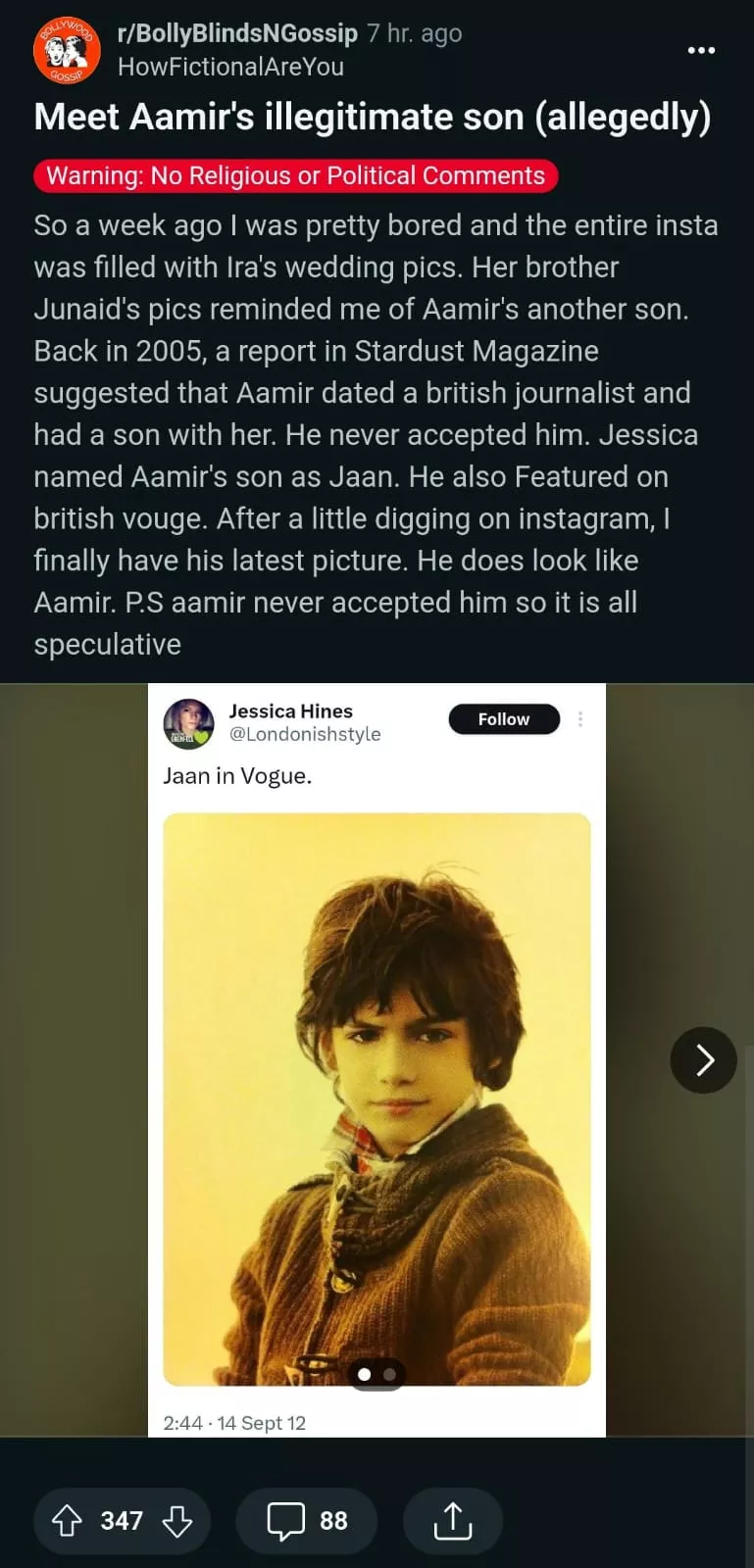Tap the 347 vote count

coord(122,1520)
